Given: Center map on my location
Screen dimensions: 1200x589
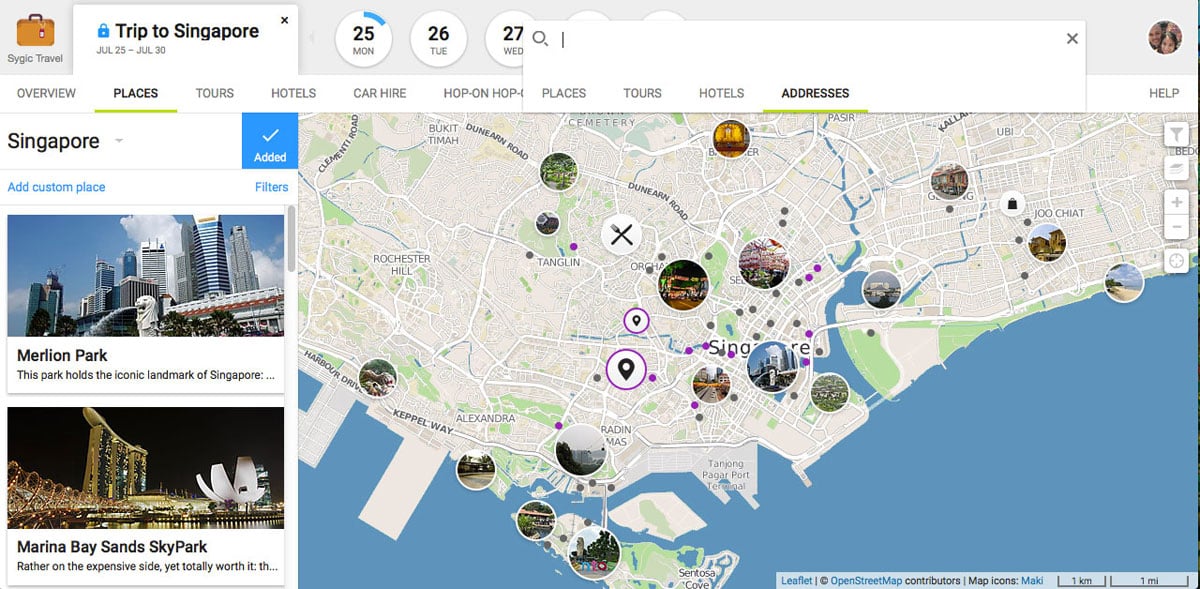Looking at the screenshot, I should coord(1177,261).
